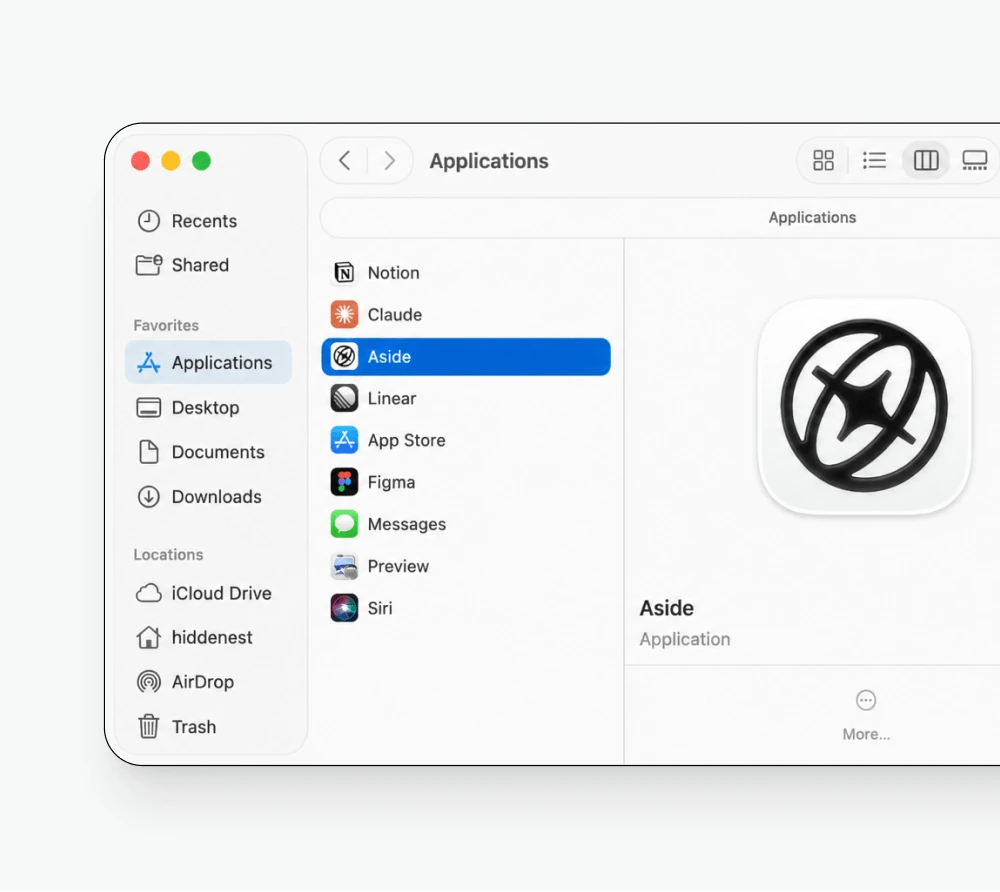Close the Finder window with red button
The width and height of the screenshot is (1000, 892).
pos(140,161)
